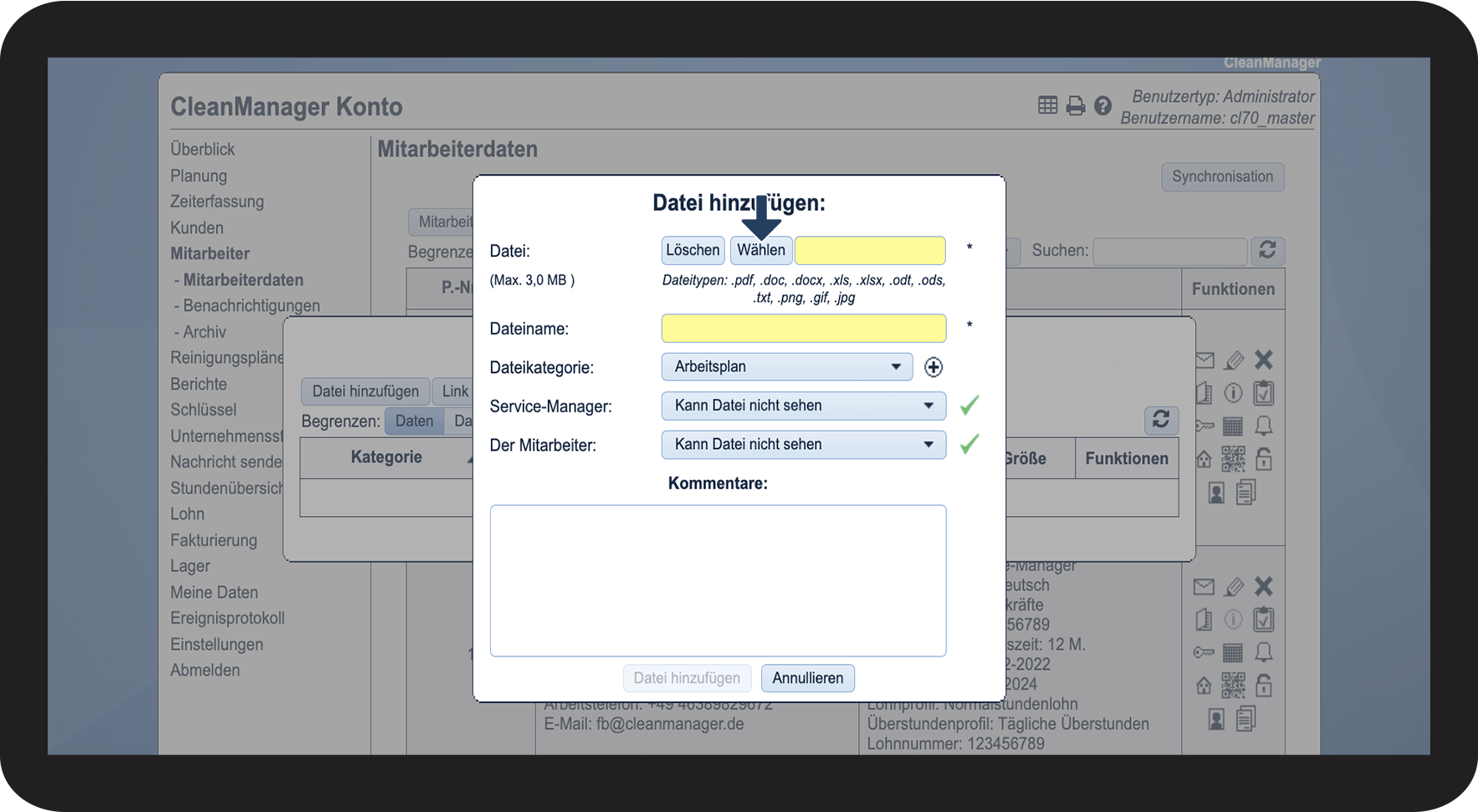Screen dimensions: 1478x812
Task: Click the printer icon in header
Action: (x=1076, y=105)
